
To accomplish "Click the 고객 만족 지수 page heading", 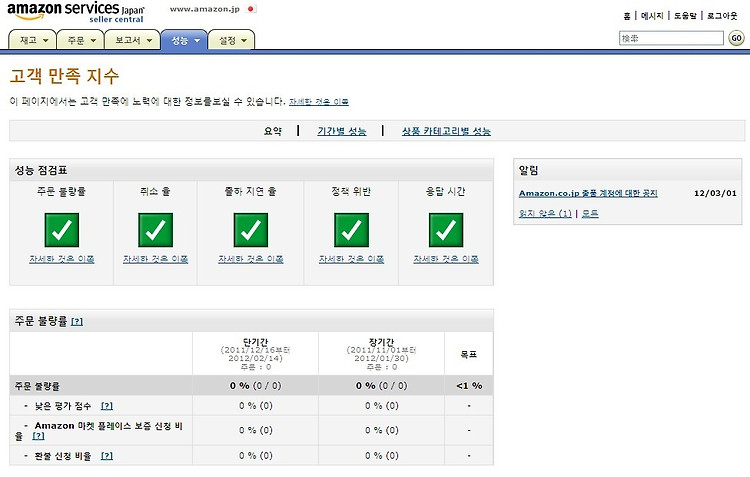I will (64, 76).
